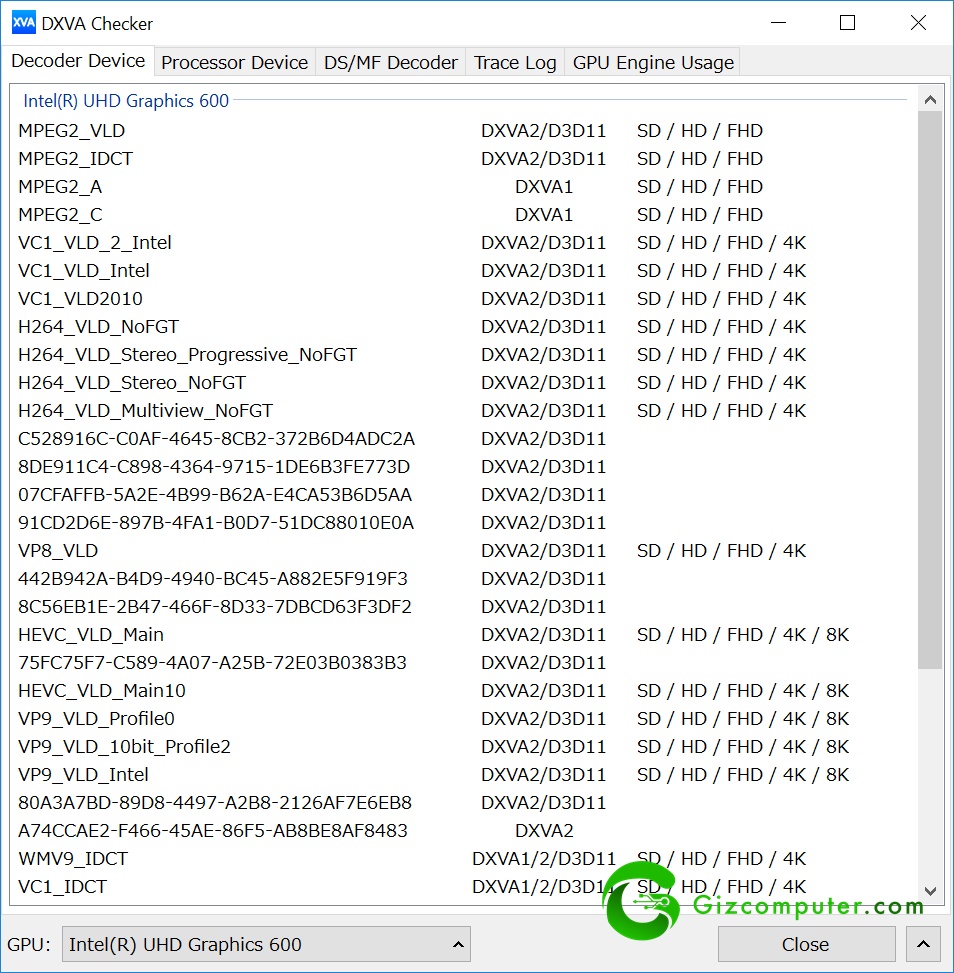Switch to the Decoder Device tab
The width and height of the screenshot is (954, 973).
(x=78, y=61)
